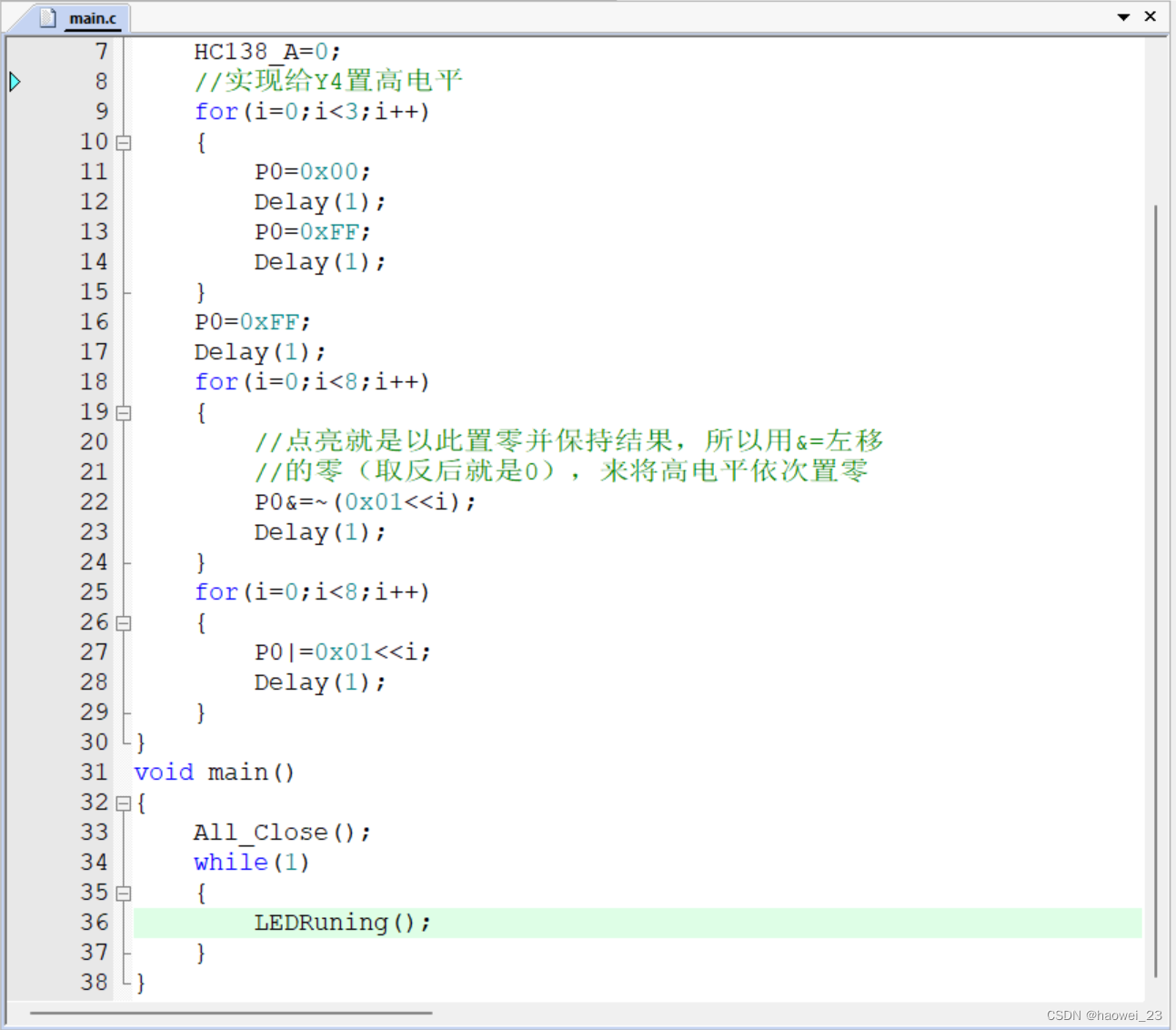Click 'for(i=0;i<8;i++)' on line 18

coord(312,382)
